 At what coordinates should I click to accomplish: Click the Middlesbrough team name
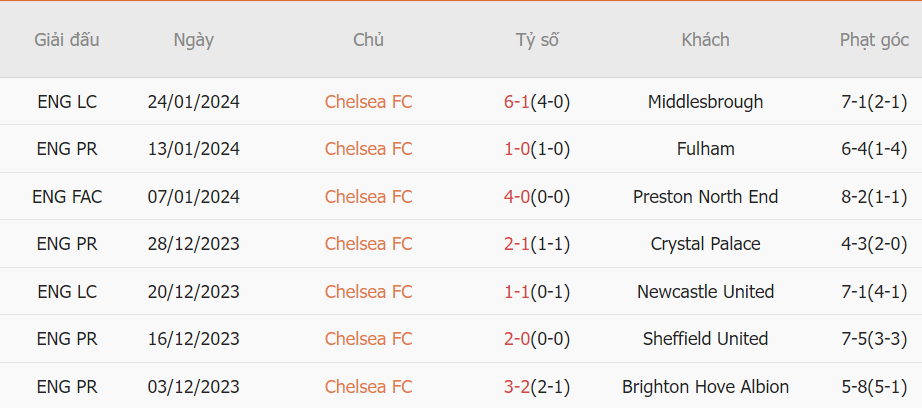[705, 102]
